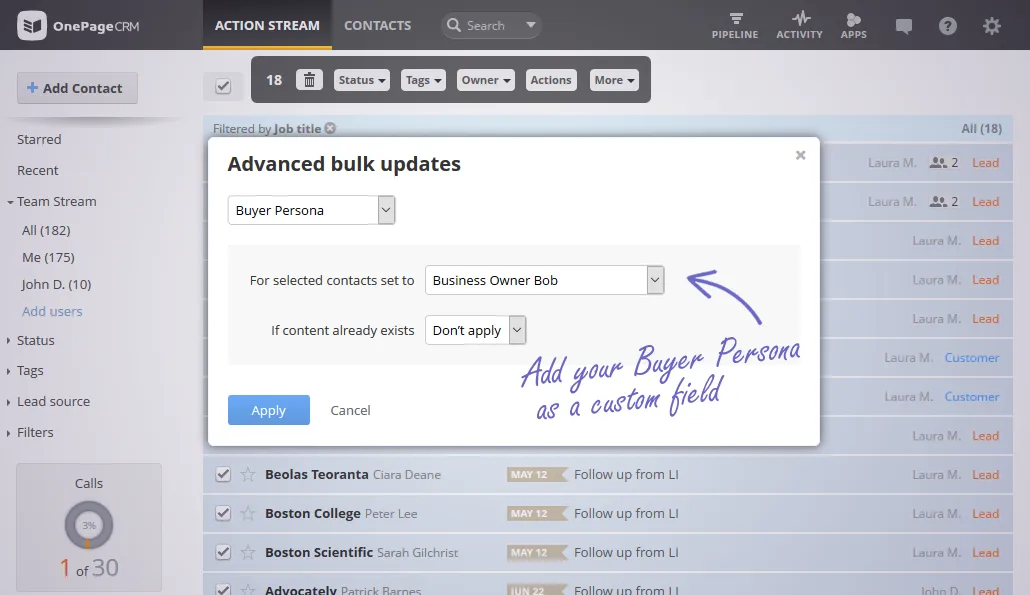Open the Beolas Teoranta contact name
Viewport: 1030px width, 595px height.
coord(317,474)
